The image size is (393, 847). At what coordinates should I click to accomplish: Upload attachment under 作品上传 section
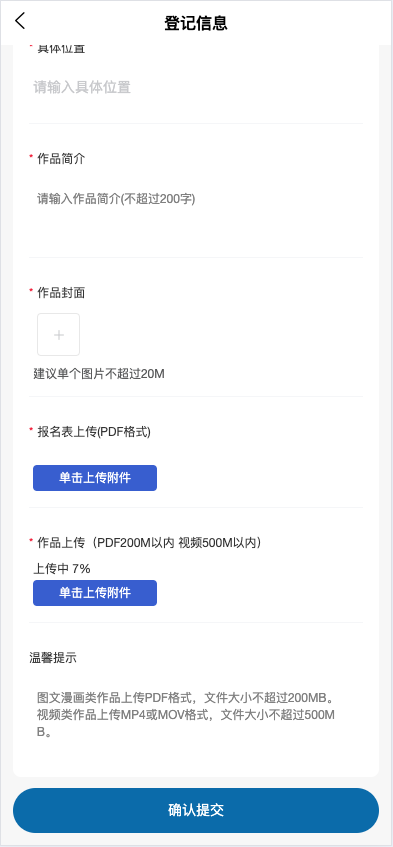(x=95, y=593)
